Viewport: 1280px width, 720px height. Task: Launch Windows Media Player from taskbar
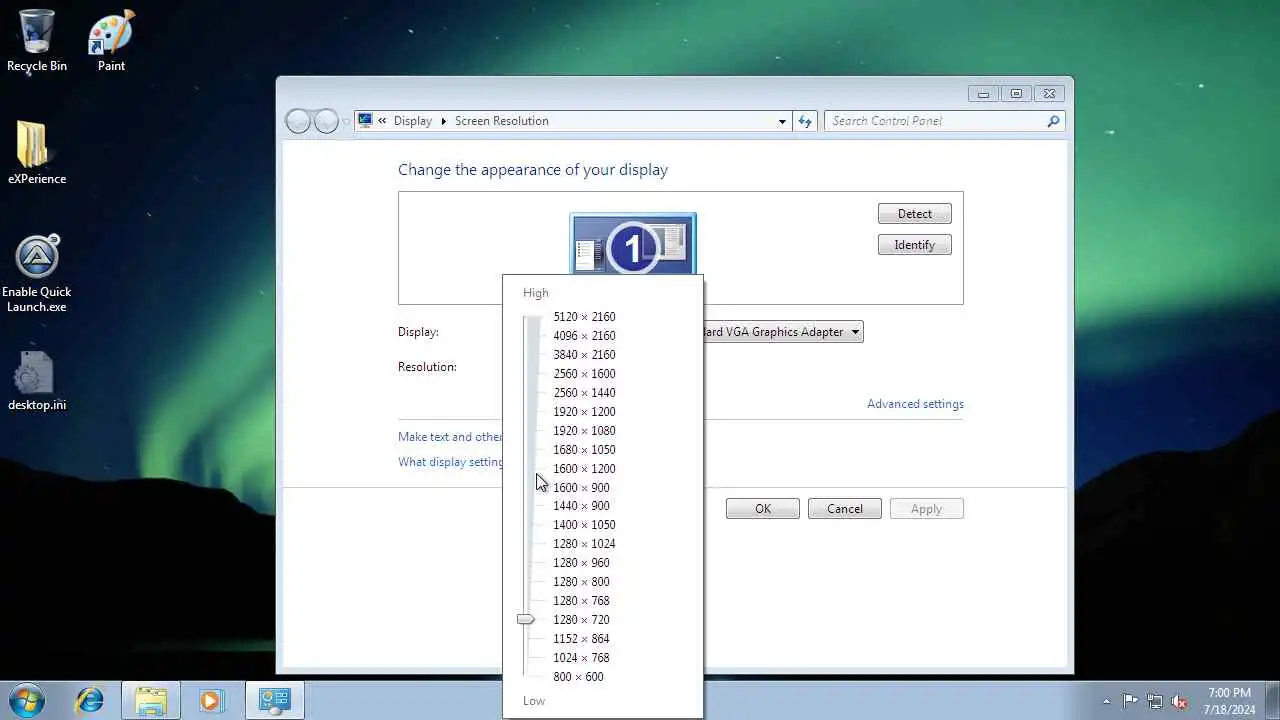[210, 700]
